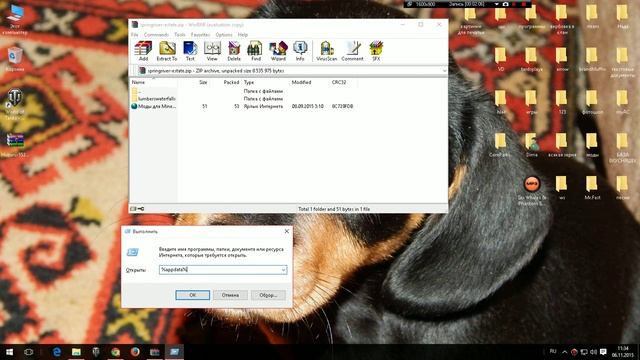Launch Microsoft Edge from taskbar

(x=57, y=352)
